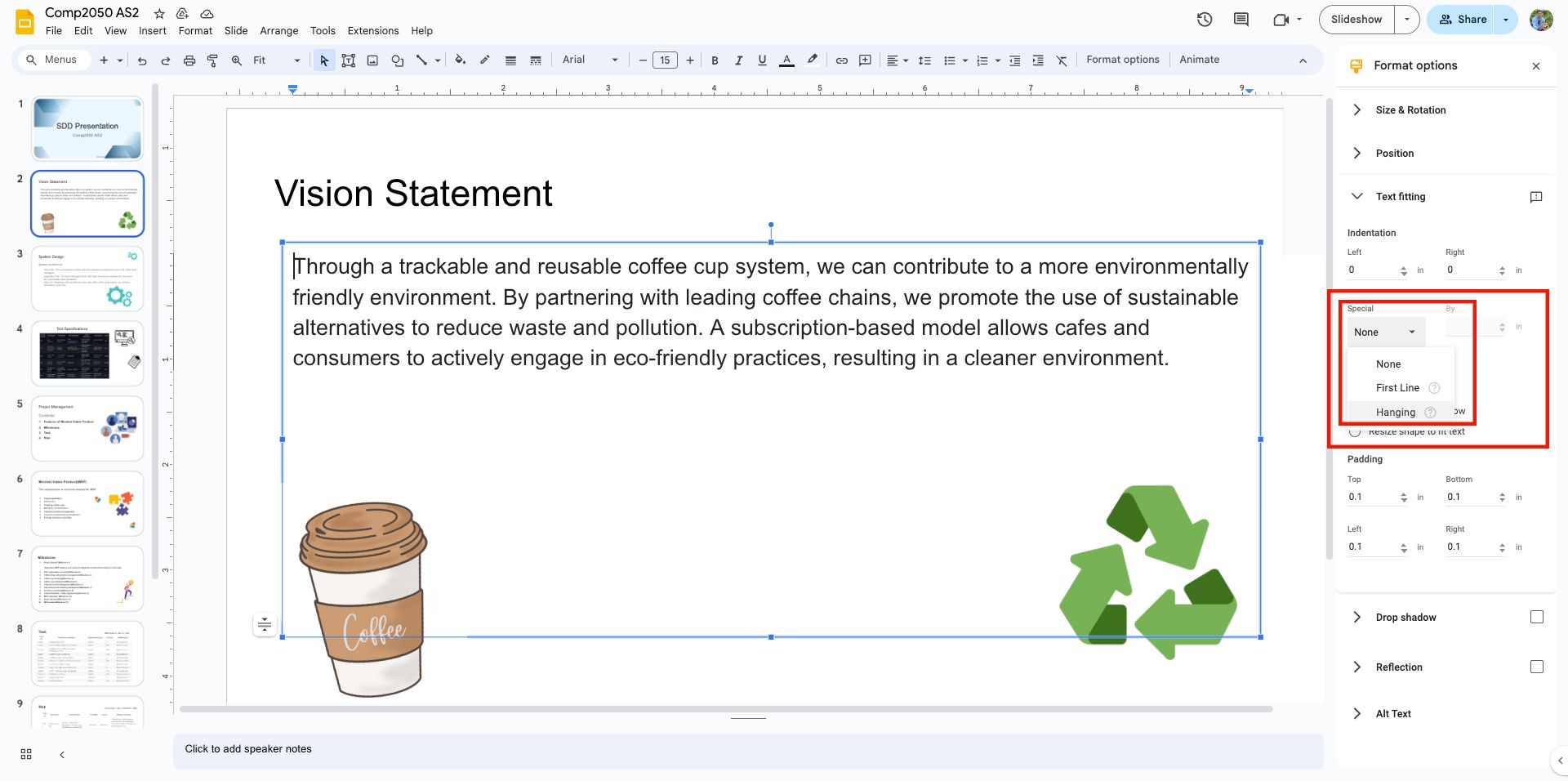Increase indent of the text
Image resolution: width=1568 pixels, height=781 pixels.
1038,60
